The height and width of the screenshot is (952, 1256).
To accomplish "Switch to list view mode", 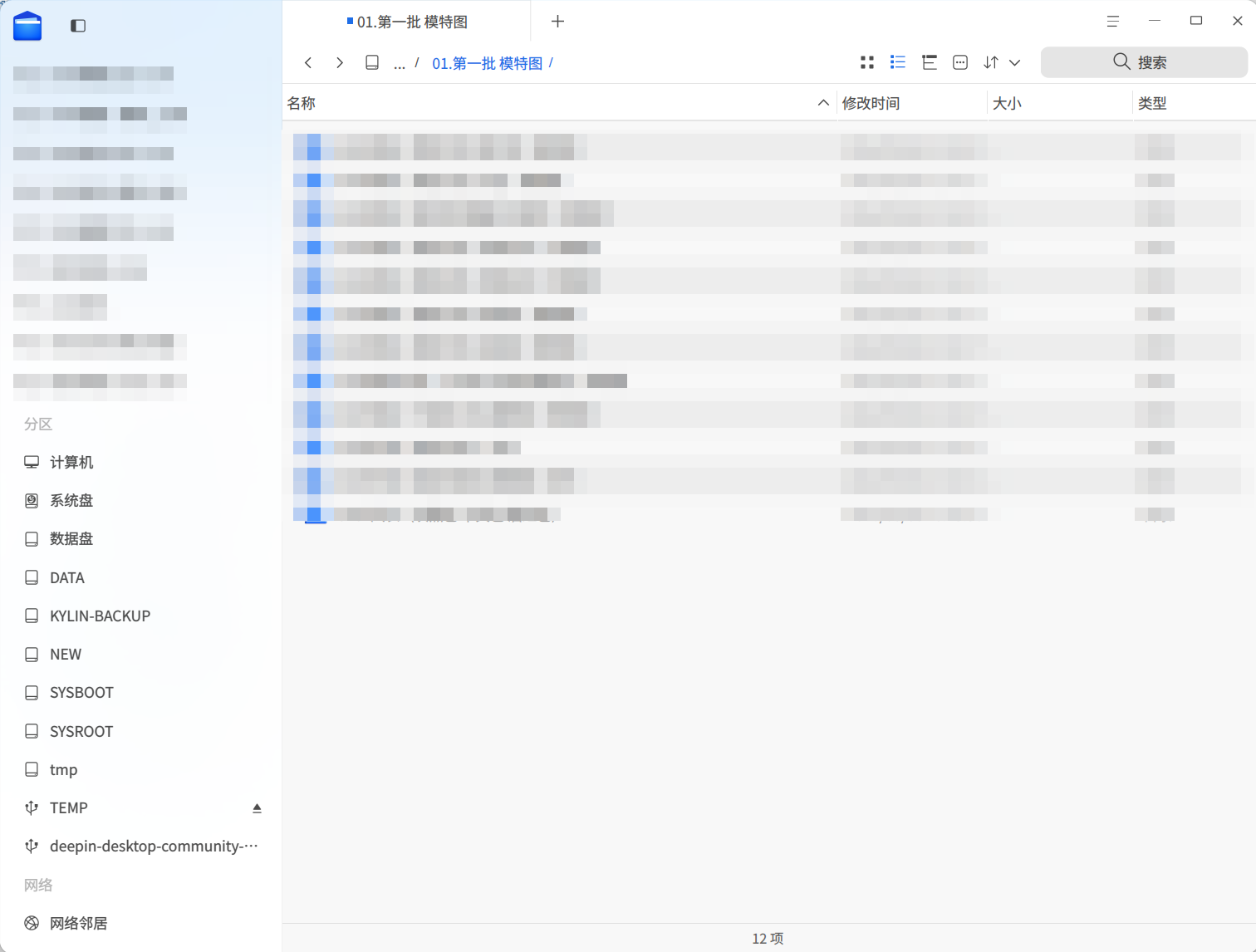I will [898, 62].
